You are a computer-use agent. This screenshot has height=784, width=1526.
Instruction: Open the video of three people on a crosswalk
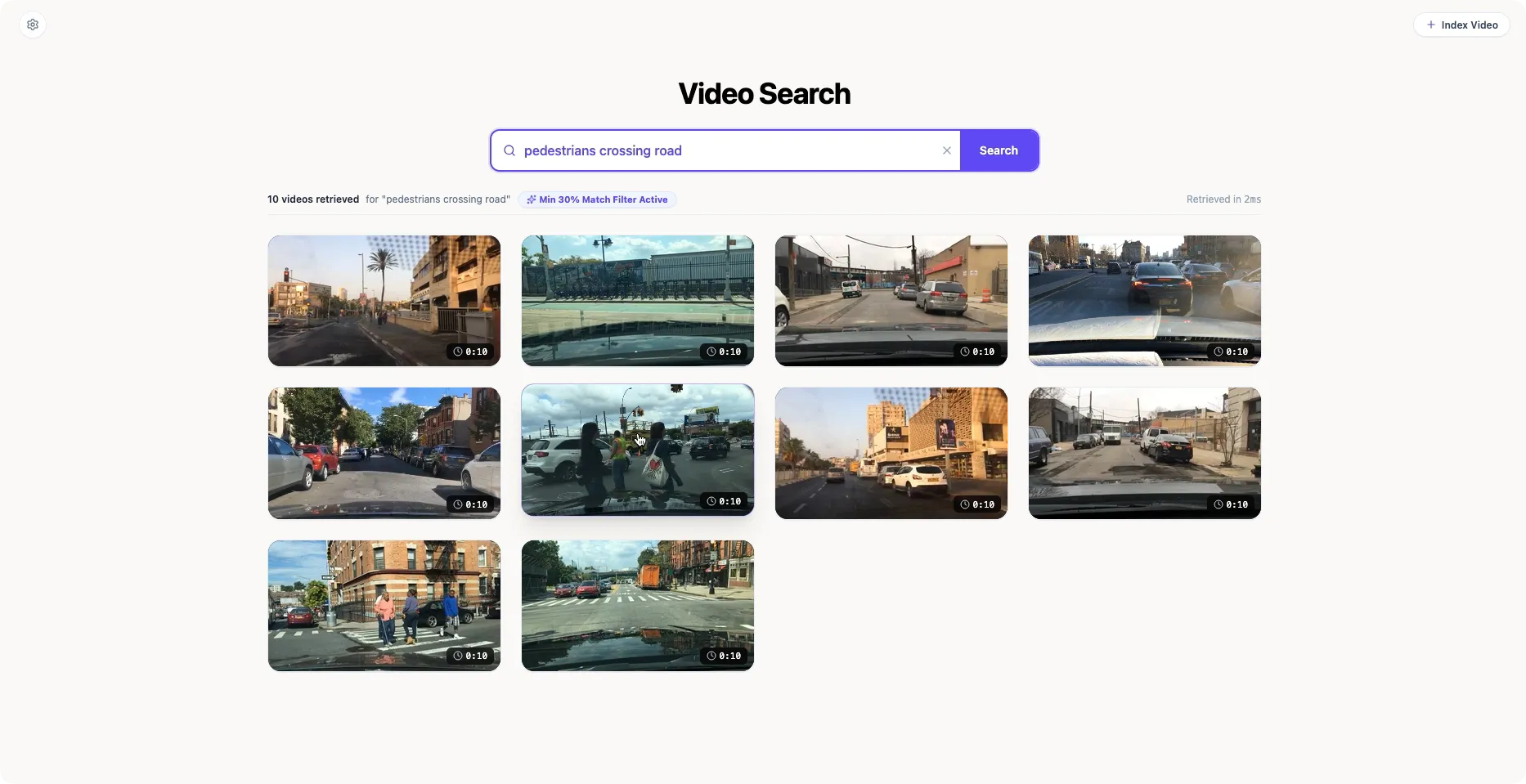[x=384, y=606]
